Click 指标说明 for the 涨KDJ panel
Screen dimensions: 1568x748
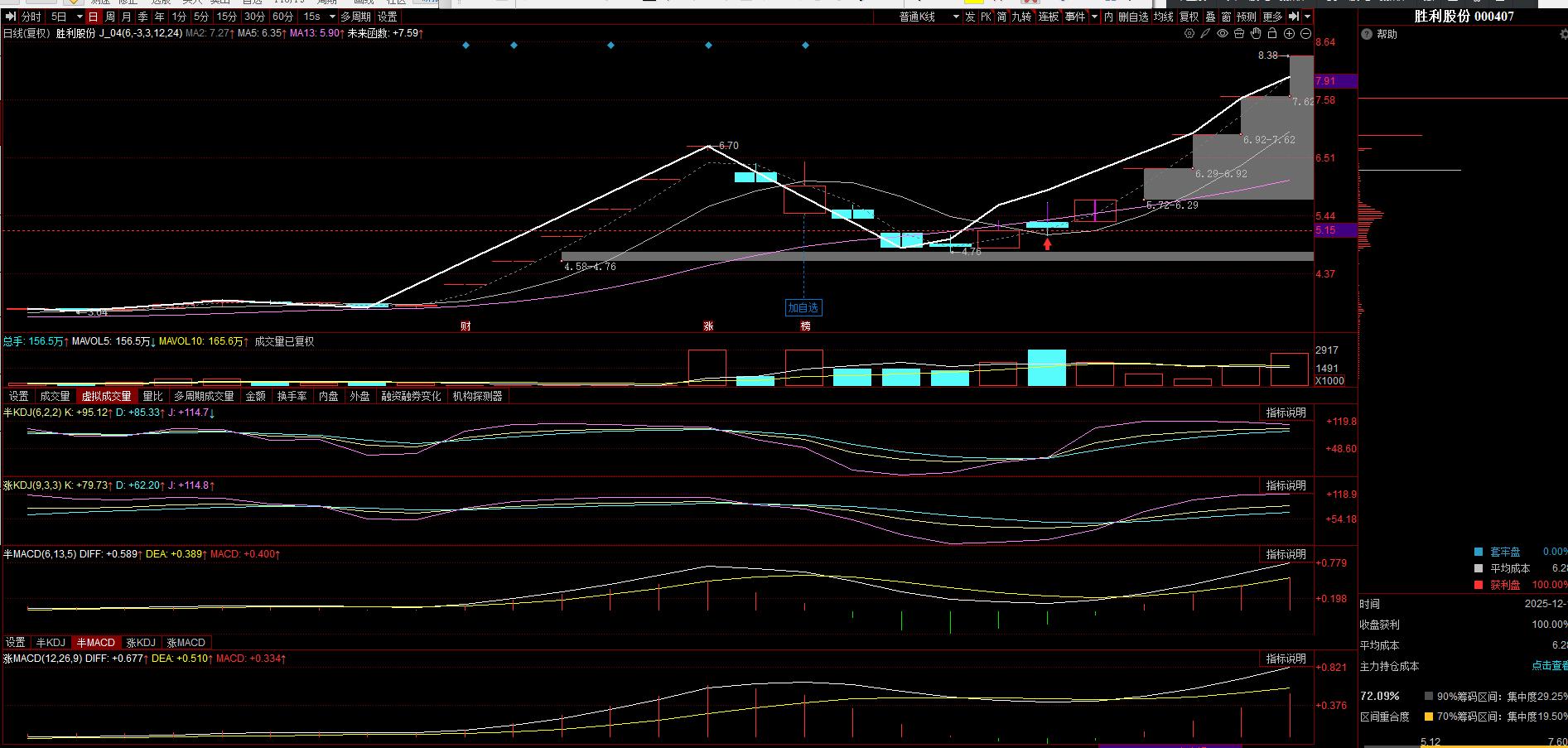tap(1286, 485)
